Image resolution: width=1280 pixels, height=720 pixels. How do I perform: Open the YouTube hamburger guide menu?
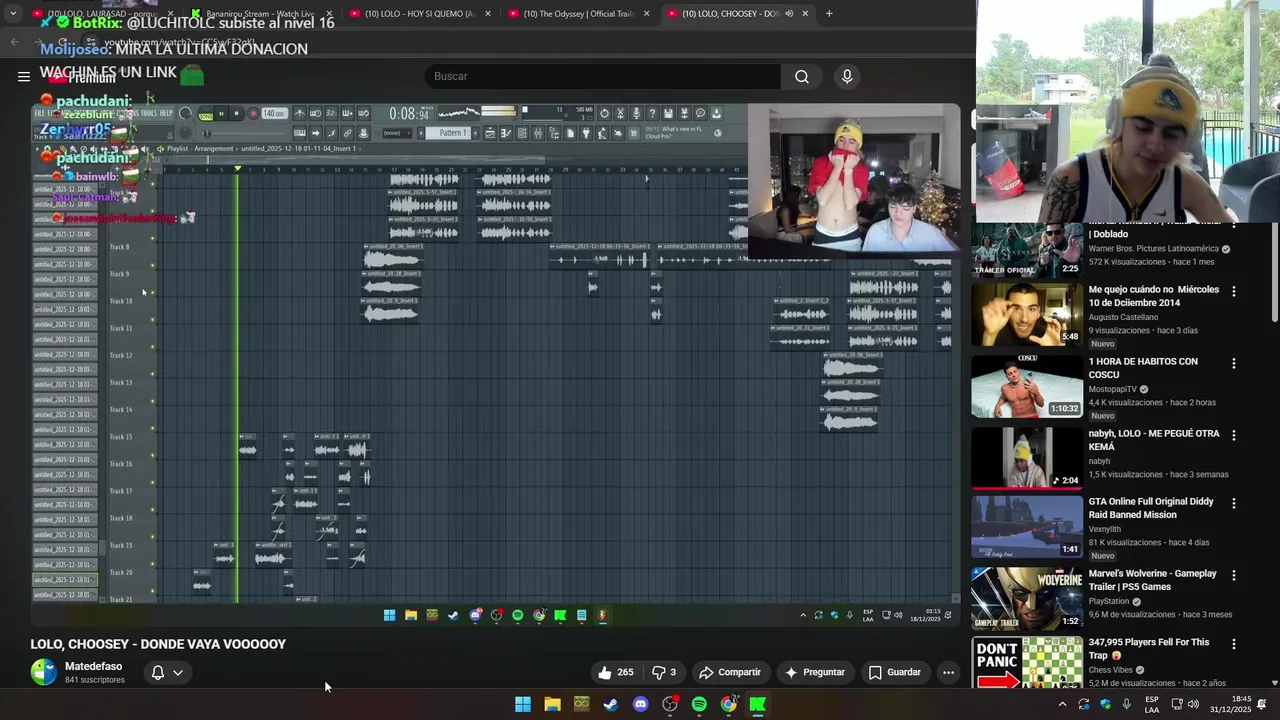(x=23, y=76)
